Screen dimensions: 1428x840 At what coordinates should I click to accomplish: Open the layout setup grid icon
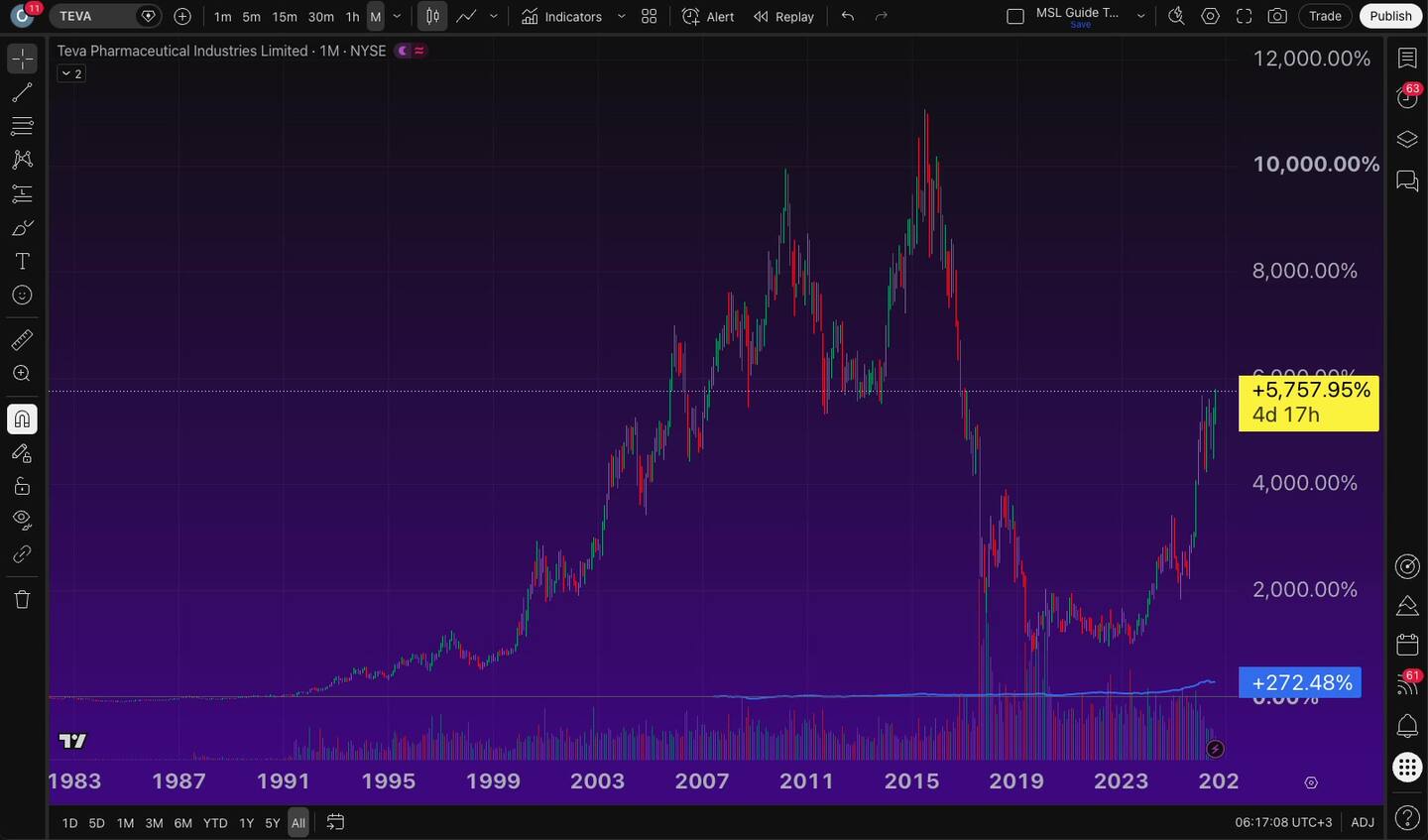point(649,16)
